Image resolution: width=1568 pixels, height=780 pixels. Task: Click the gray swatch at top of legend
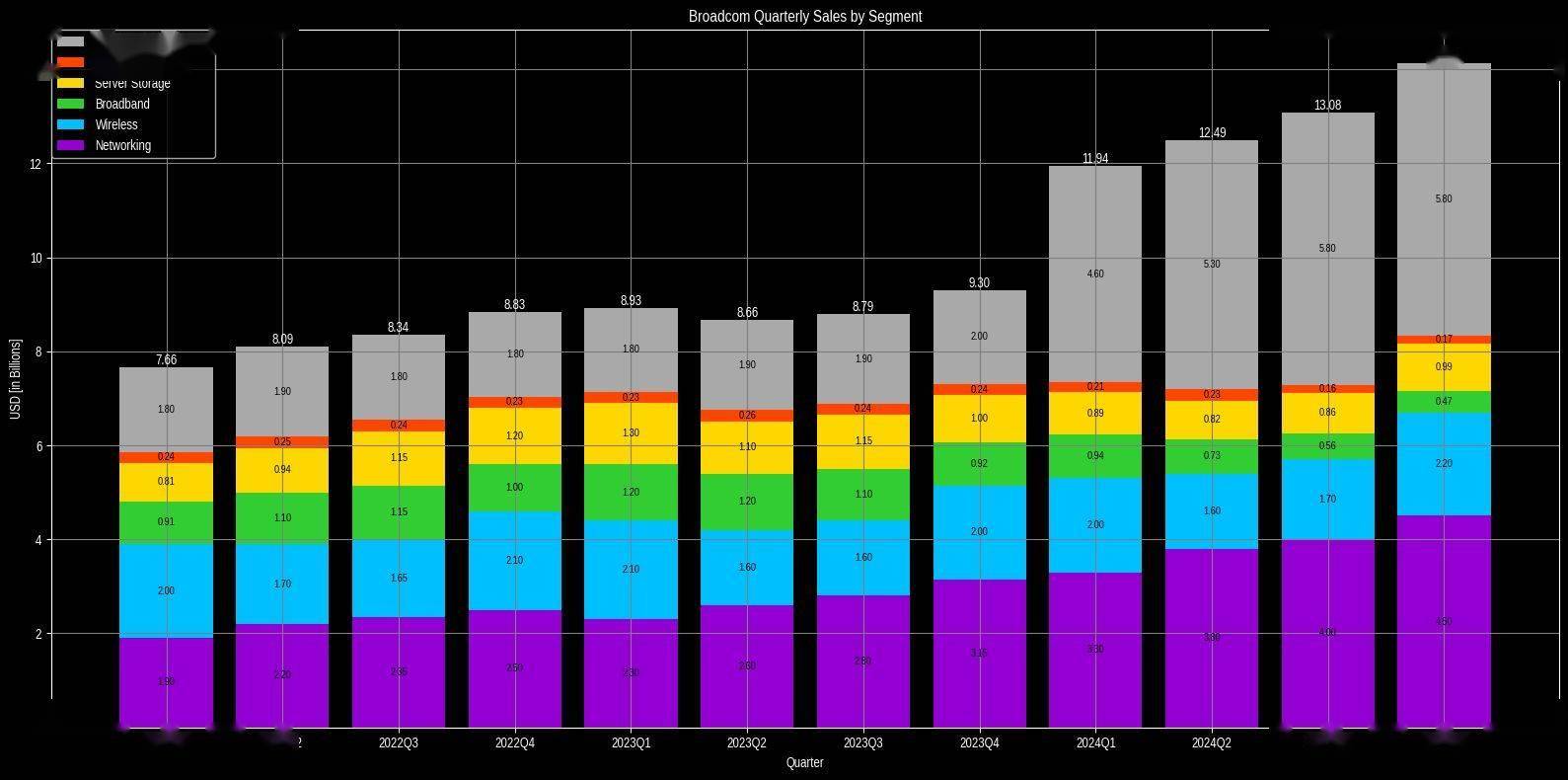pos(71,41)
